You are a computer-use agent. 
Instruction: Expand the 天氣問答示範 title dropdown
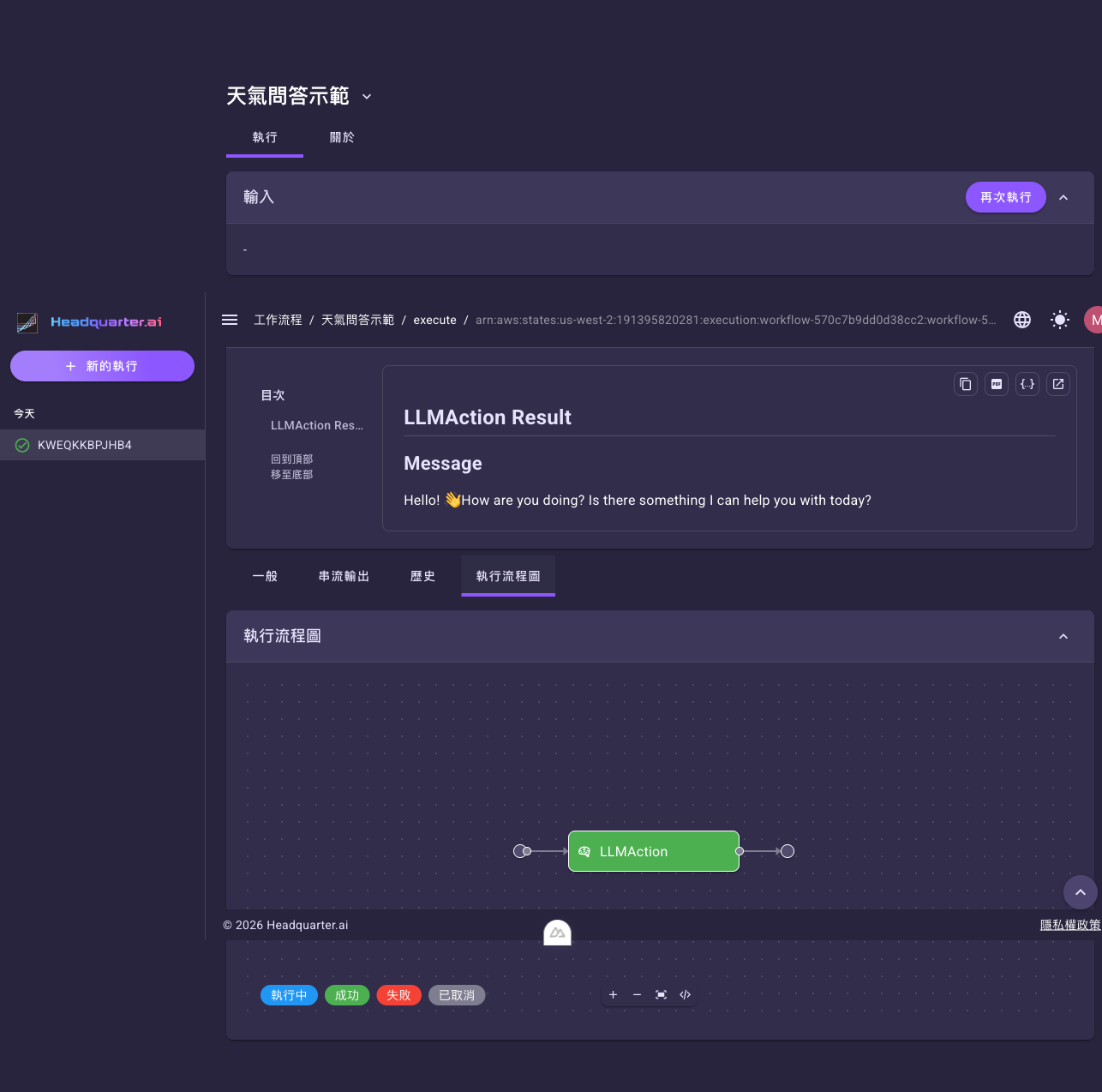pos(367,97)
